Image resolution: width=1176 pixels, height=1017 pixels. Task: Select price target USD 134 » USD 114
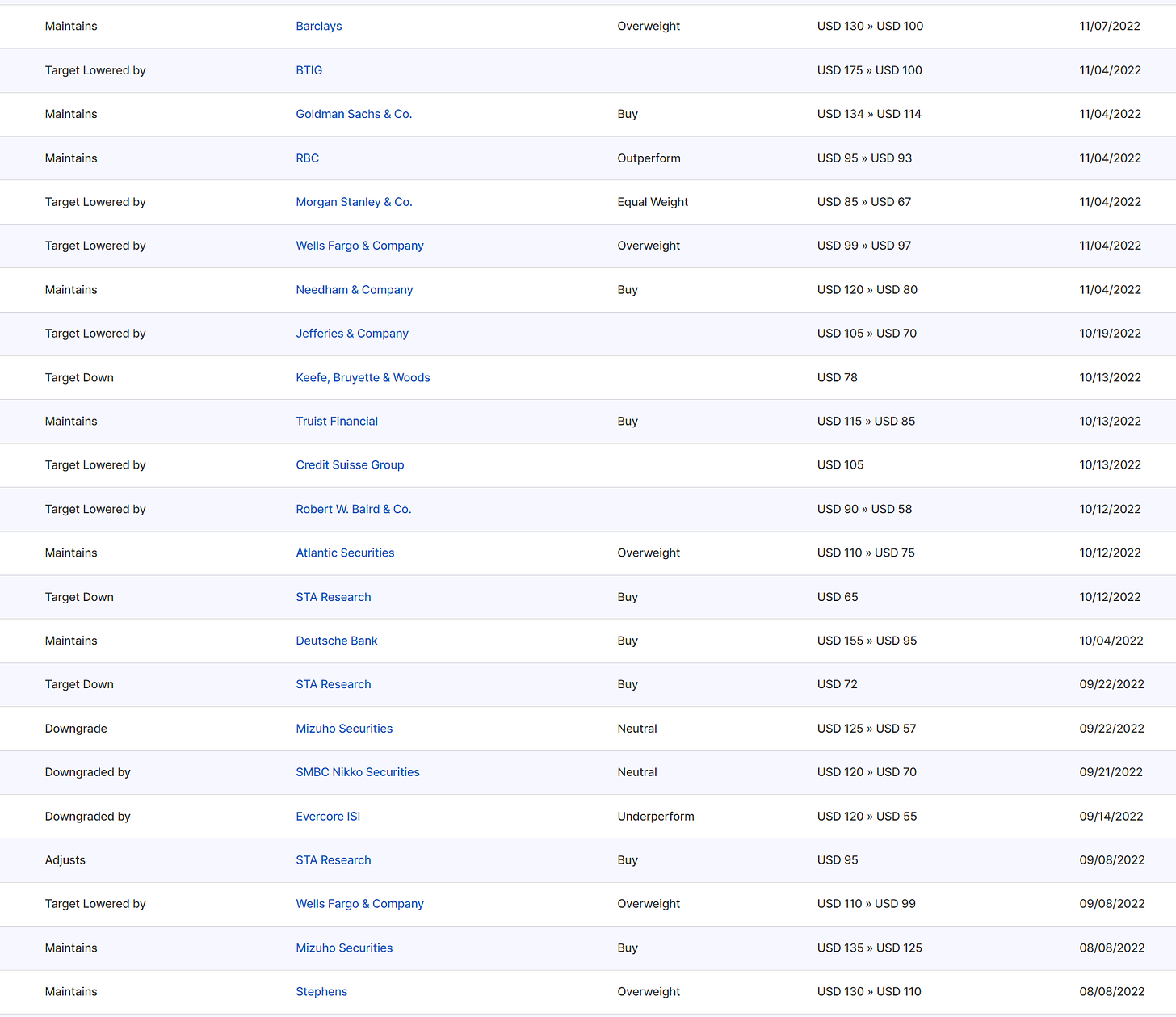pos(869,114)
